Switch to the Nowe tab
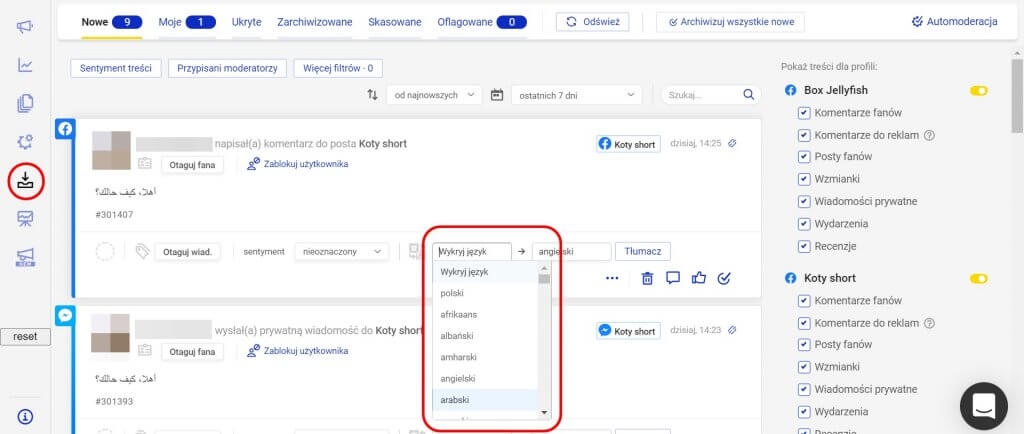Viewport: 1024px width, 434px height. click(111, 22)
